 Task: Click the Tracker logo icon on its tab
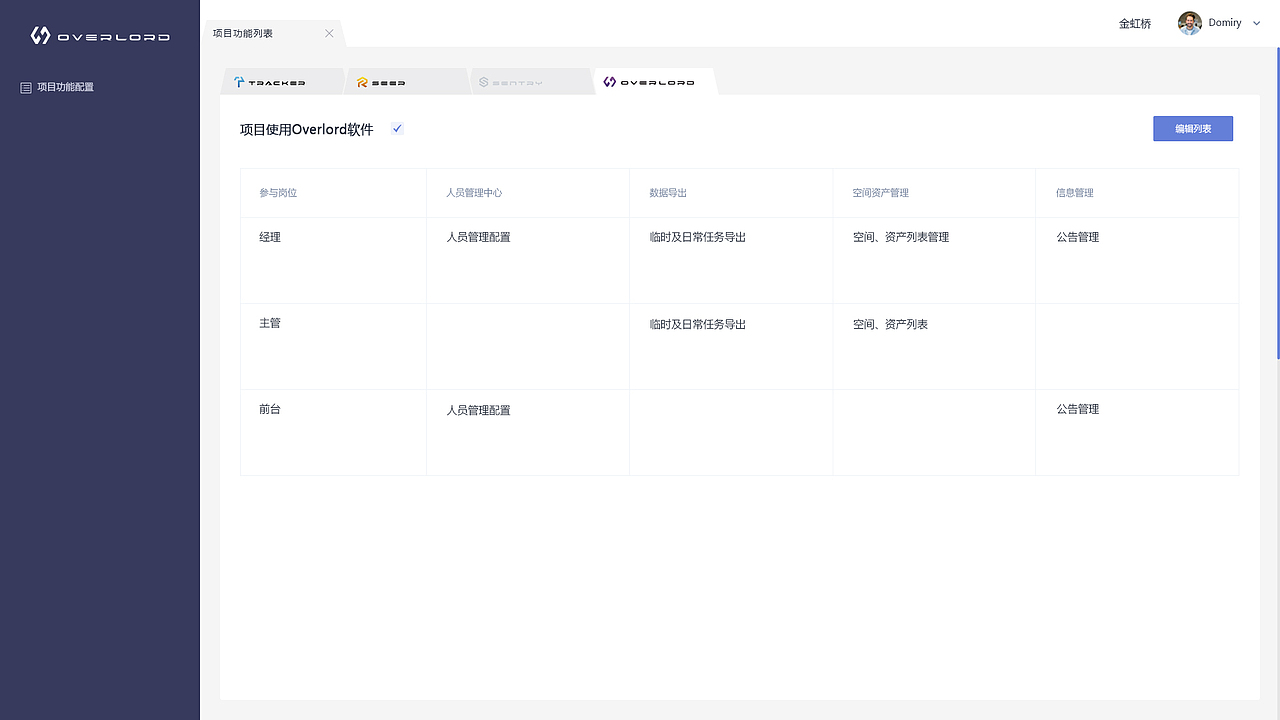tap(241, 81)
